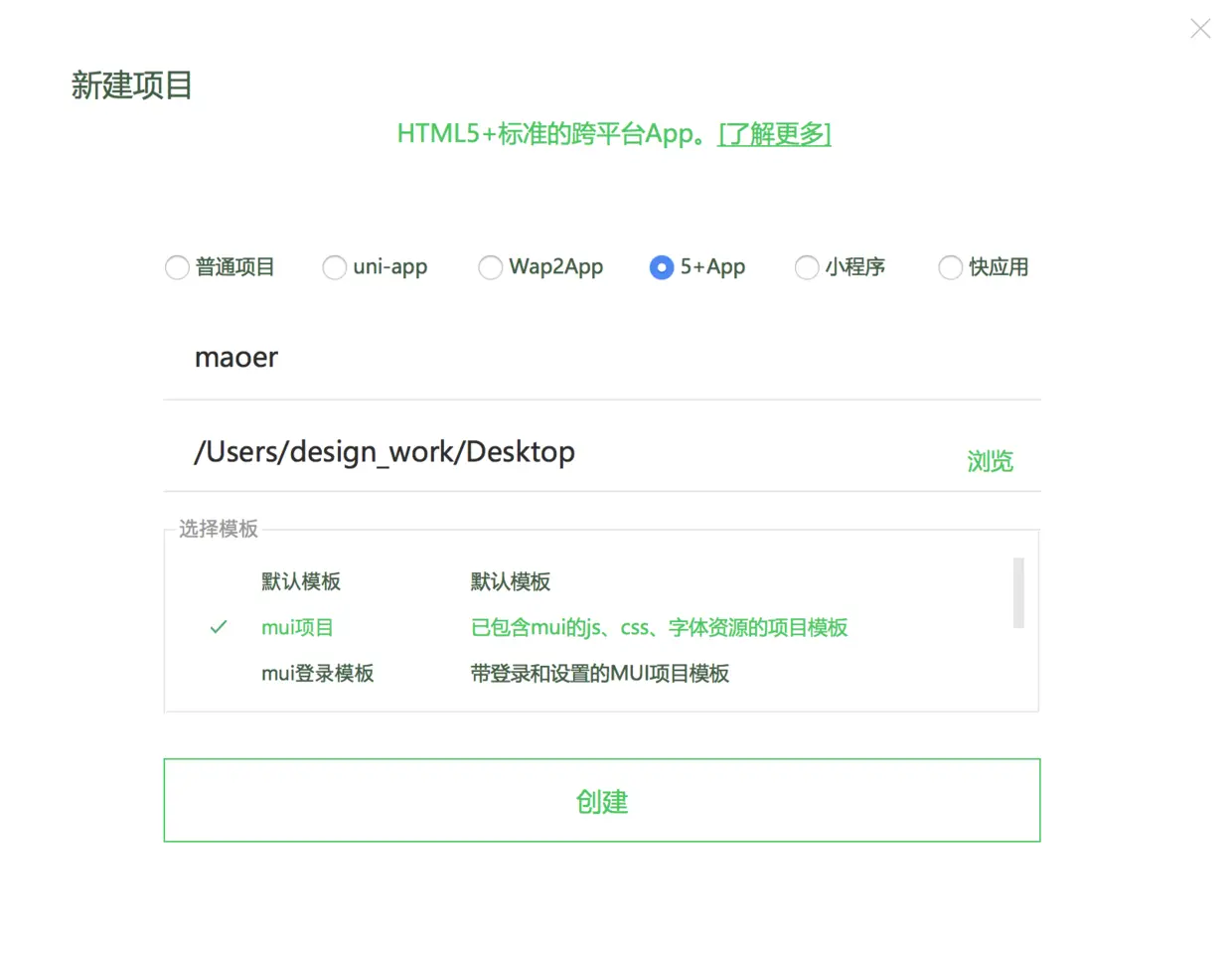This screenshot has width=1232, height=960.
Task: Select the 快应用 radio option
Action: 951,267
